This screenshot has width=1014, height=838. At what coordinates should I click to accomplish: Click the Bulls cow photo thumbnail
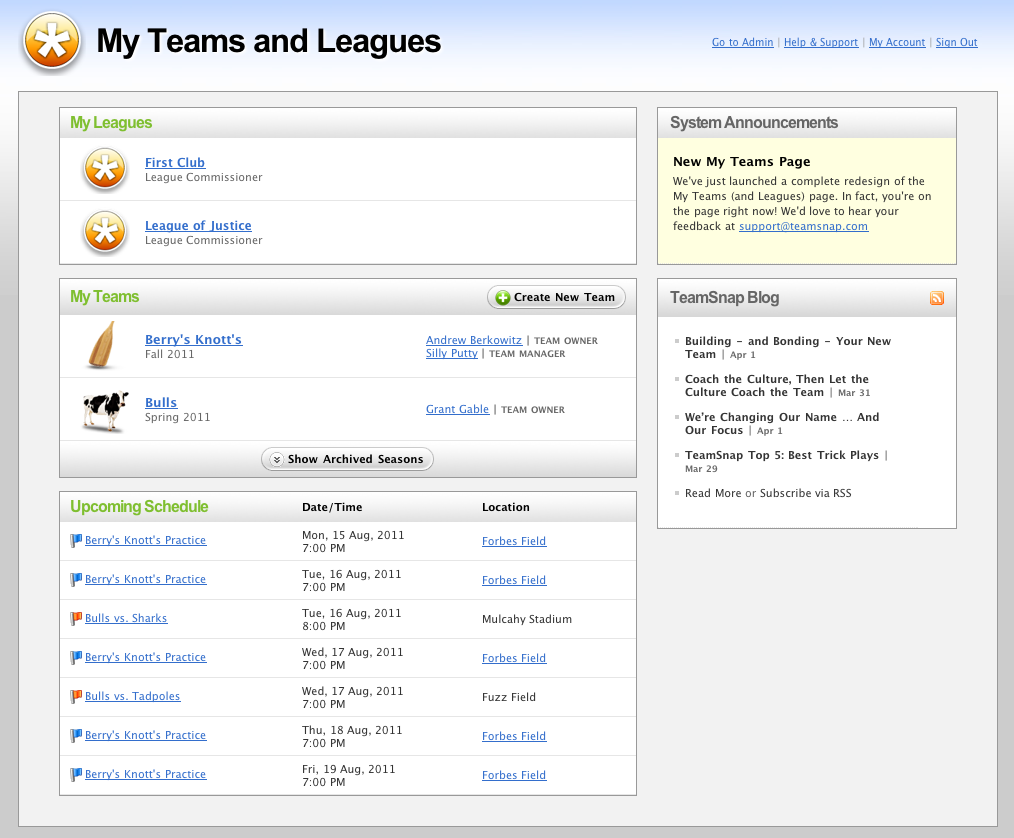[104, 409]
